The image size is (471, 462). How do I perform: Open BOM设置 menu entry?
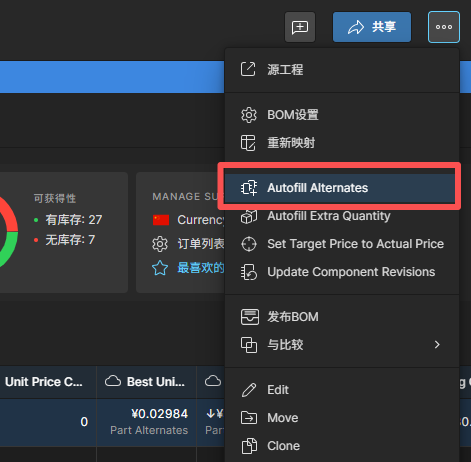[x=342, y=115]
